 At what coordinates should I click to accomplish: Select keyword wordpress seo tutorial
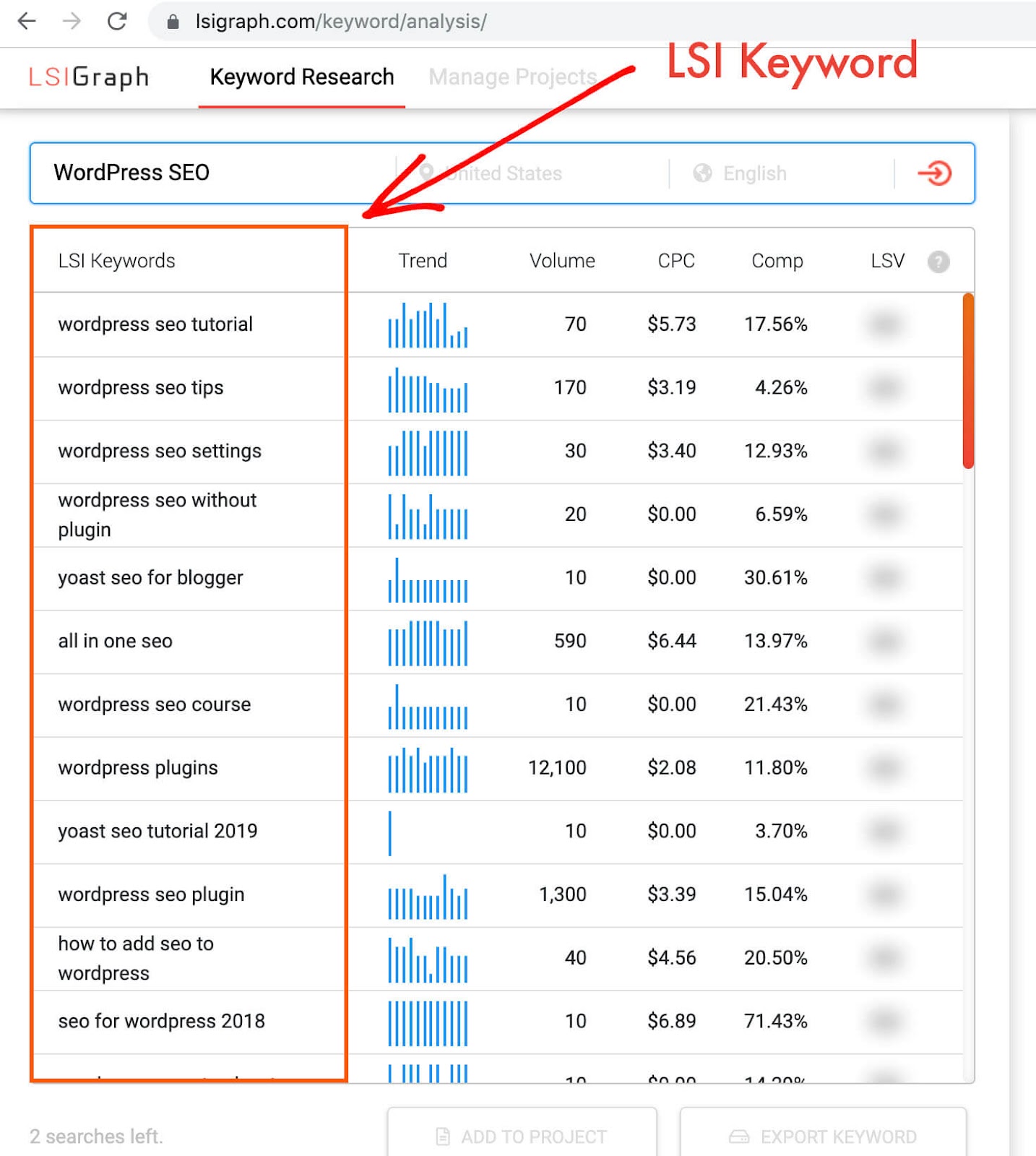(155, 324)
